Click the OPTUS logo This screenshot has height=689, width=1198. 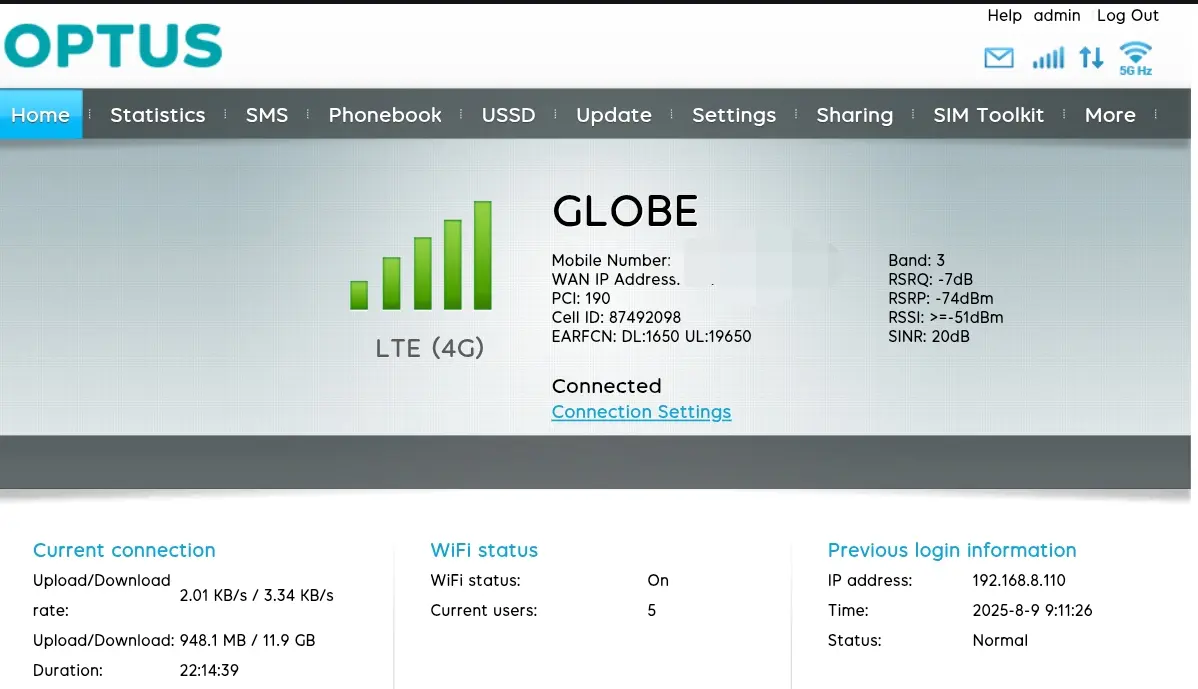pyautogui.click(x=113, y=45)
